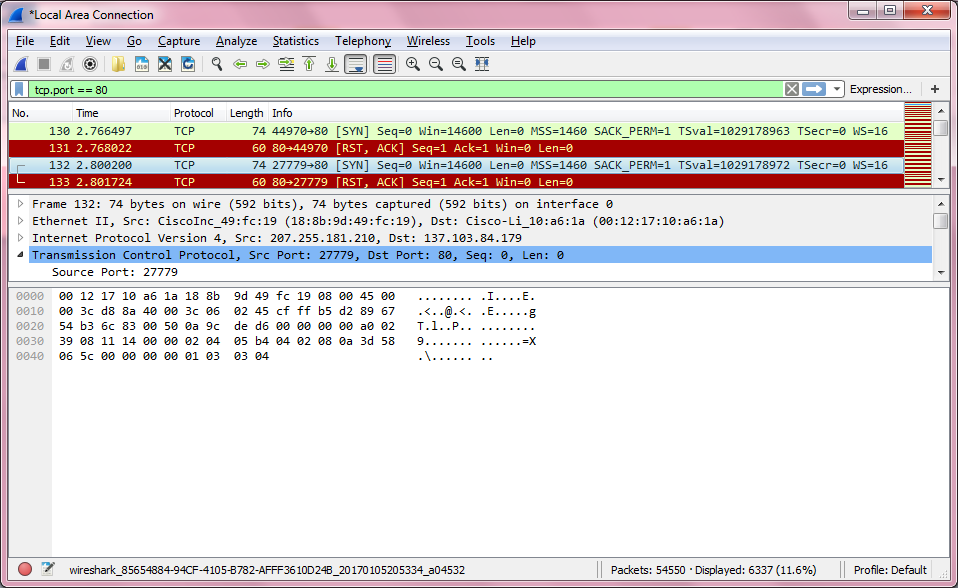Click the capture file name in status bar
This screenshot has width=958, height=588.
pos(267,570)
